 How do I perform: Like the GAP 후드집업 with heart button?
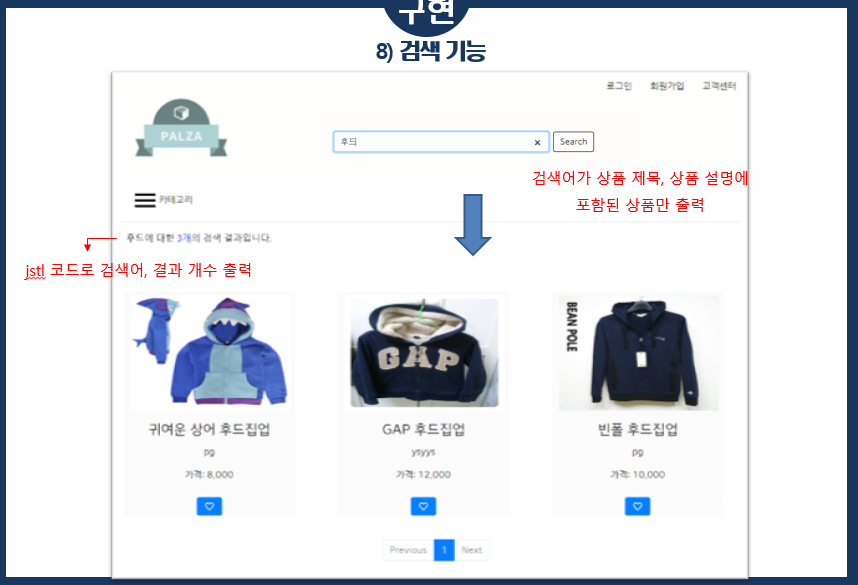pos(423,506)
